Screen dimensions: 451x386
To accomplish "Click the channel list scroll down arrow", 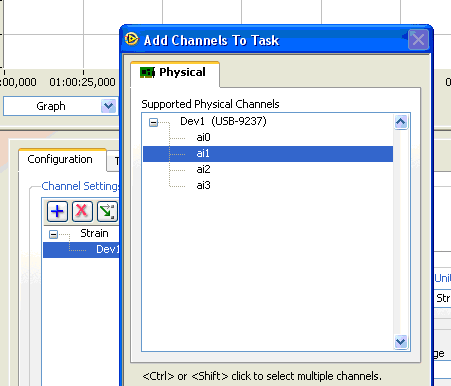I will tap(401, 342).
